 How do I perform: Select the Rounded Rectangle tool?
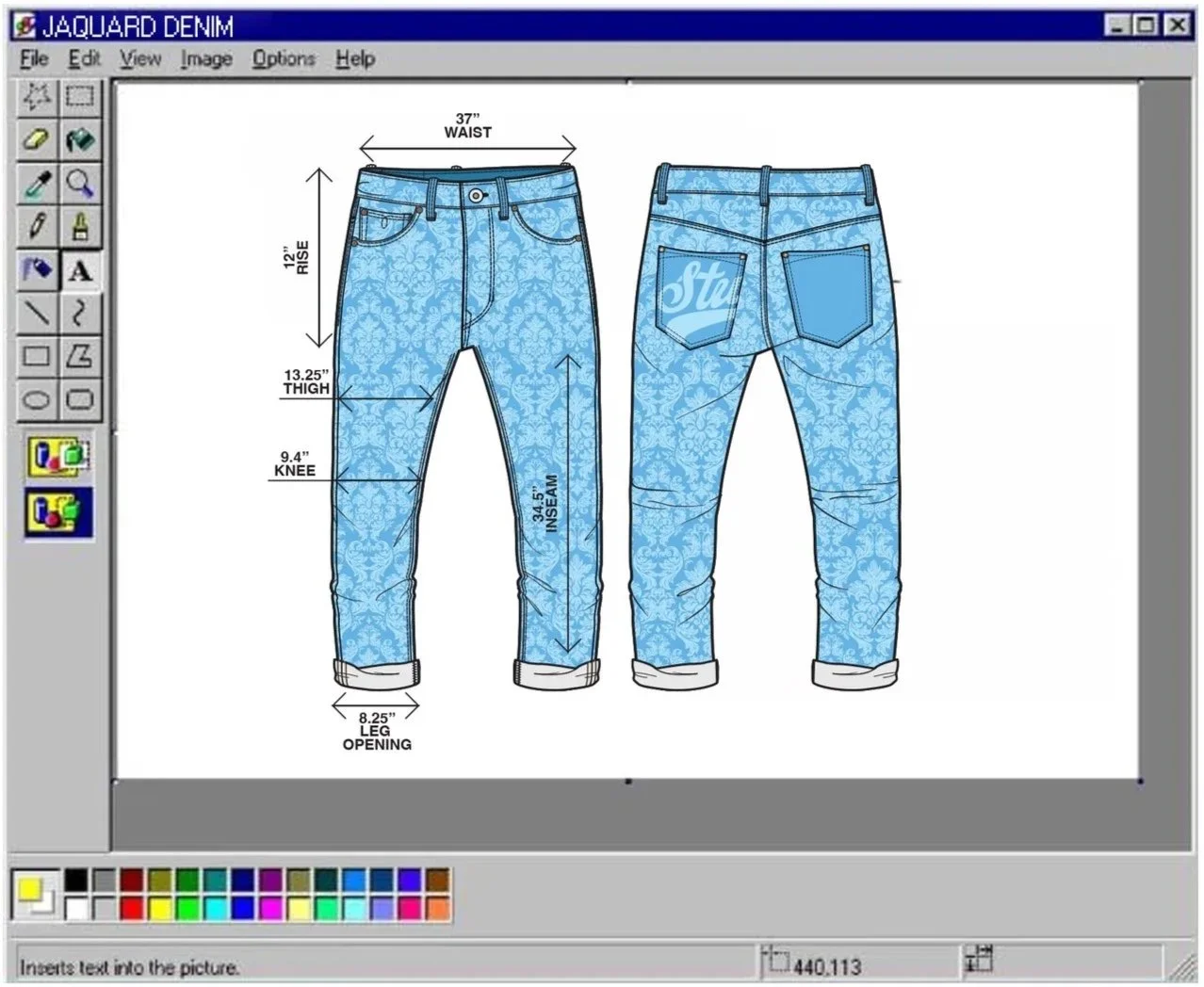pos(81,398)
